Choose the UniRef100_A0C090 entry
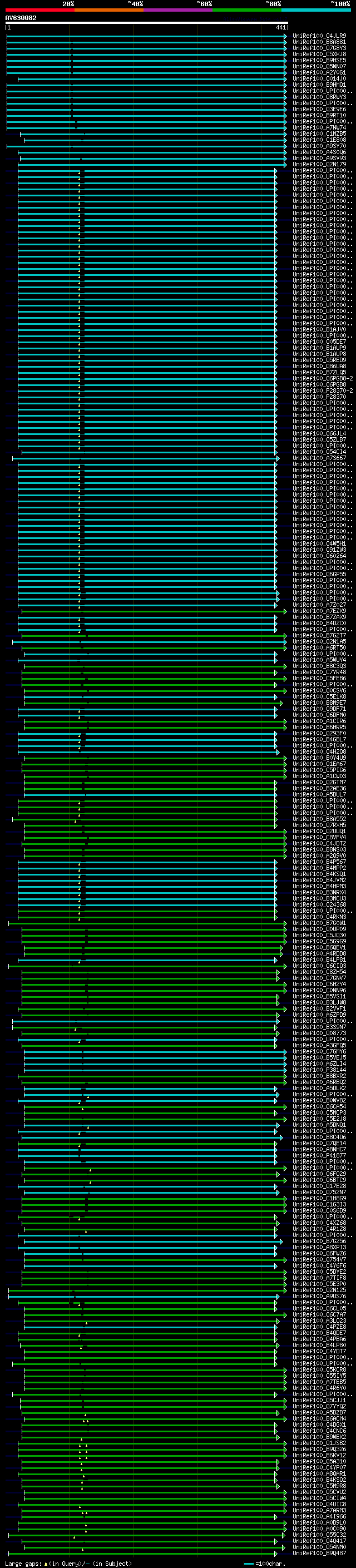 point(319,1529)
